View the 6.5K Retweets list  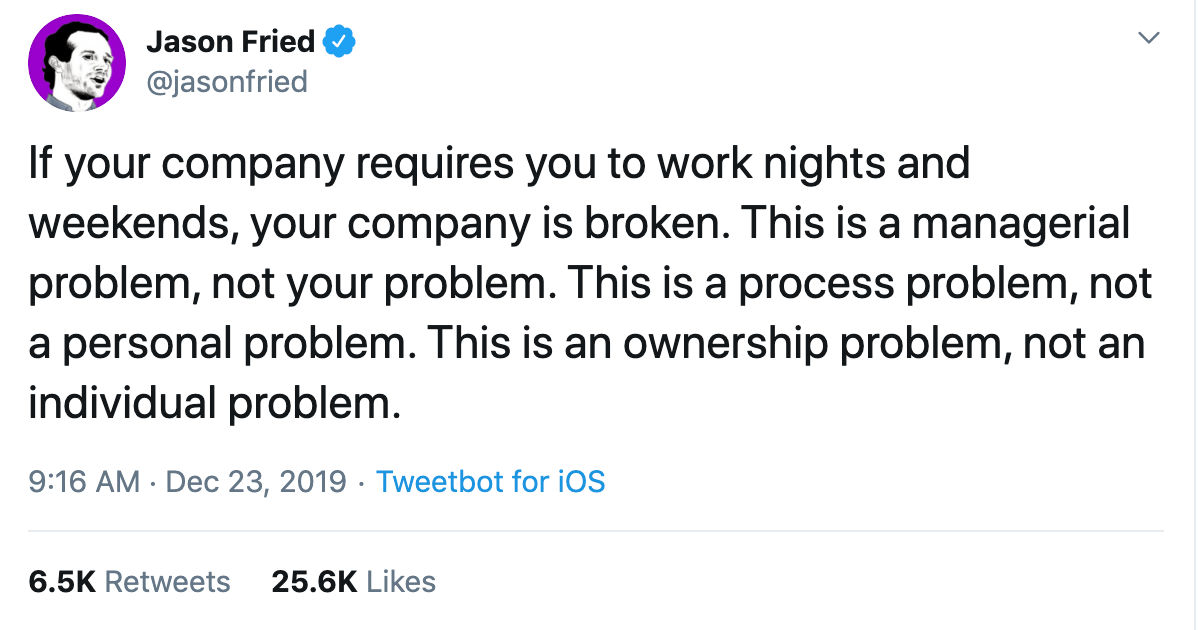pos(129,582)
